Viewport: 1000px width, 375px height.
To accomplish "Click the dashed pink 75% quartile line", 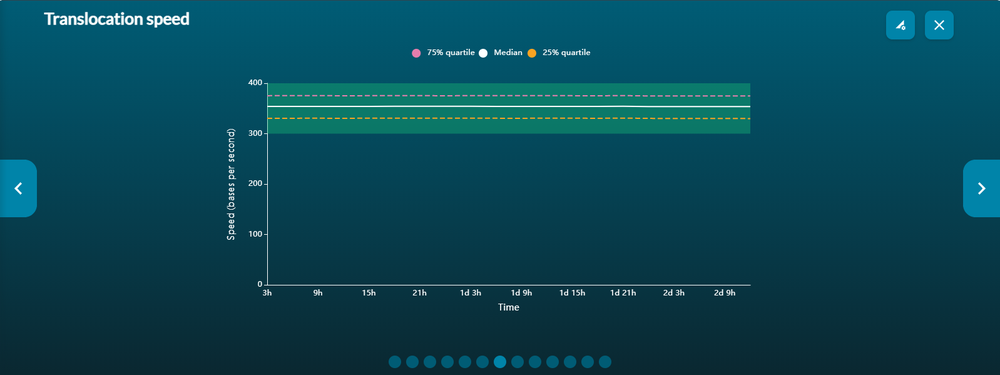I will [x=508, y=96].
